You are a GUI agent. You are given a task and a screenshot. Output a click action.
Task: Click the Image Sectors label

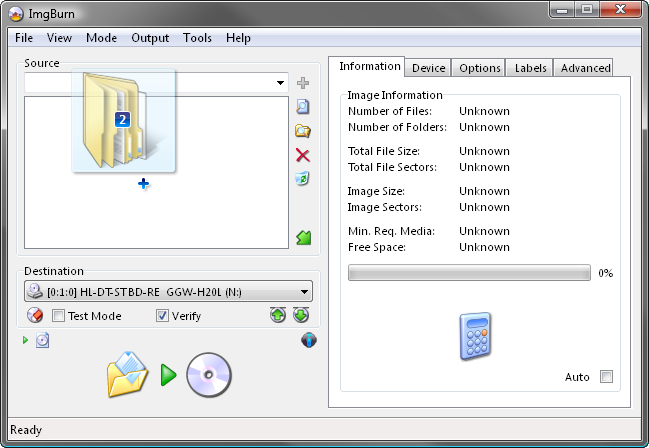coord(385,207)
